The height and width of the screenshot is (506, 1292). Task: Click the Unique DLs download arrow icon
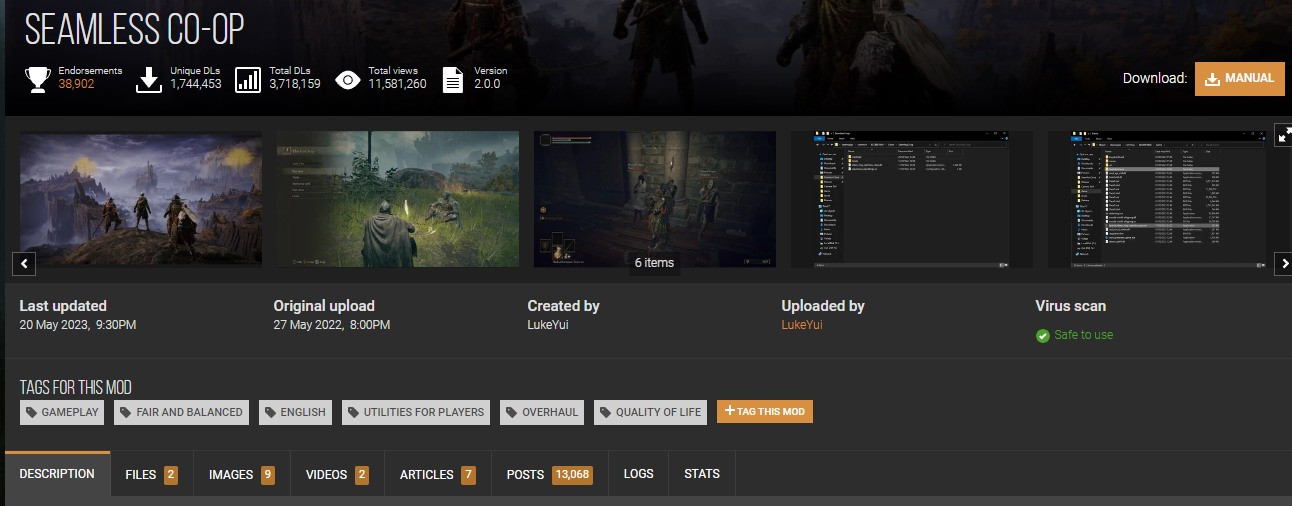pyautogui.click(x=149, y=79)
